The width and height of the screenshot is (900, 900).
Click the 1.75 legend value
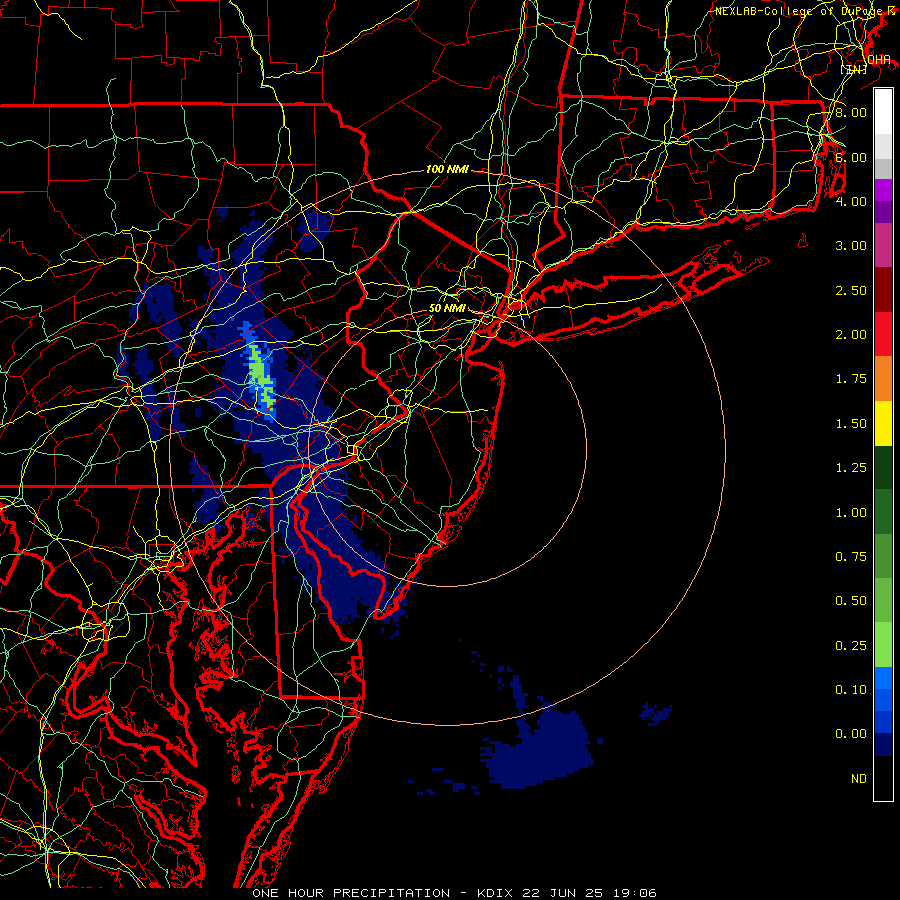pos(851,379)
